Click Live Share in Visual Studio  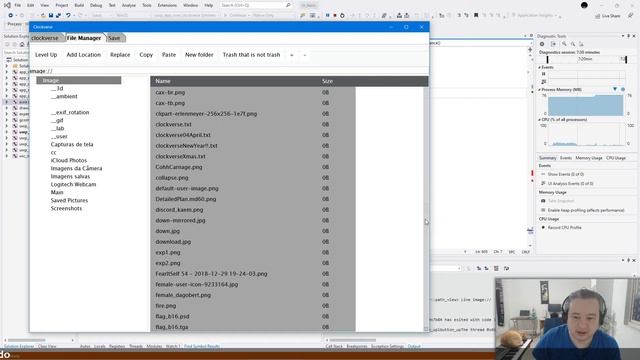(608, 16)
